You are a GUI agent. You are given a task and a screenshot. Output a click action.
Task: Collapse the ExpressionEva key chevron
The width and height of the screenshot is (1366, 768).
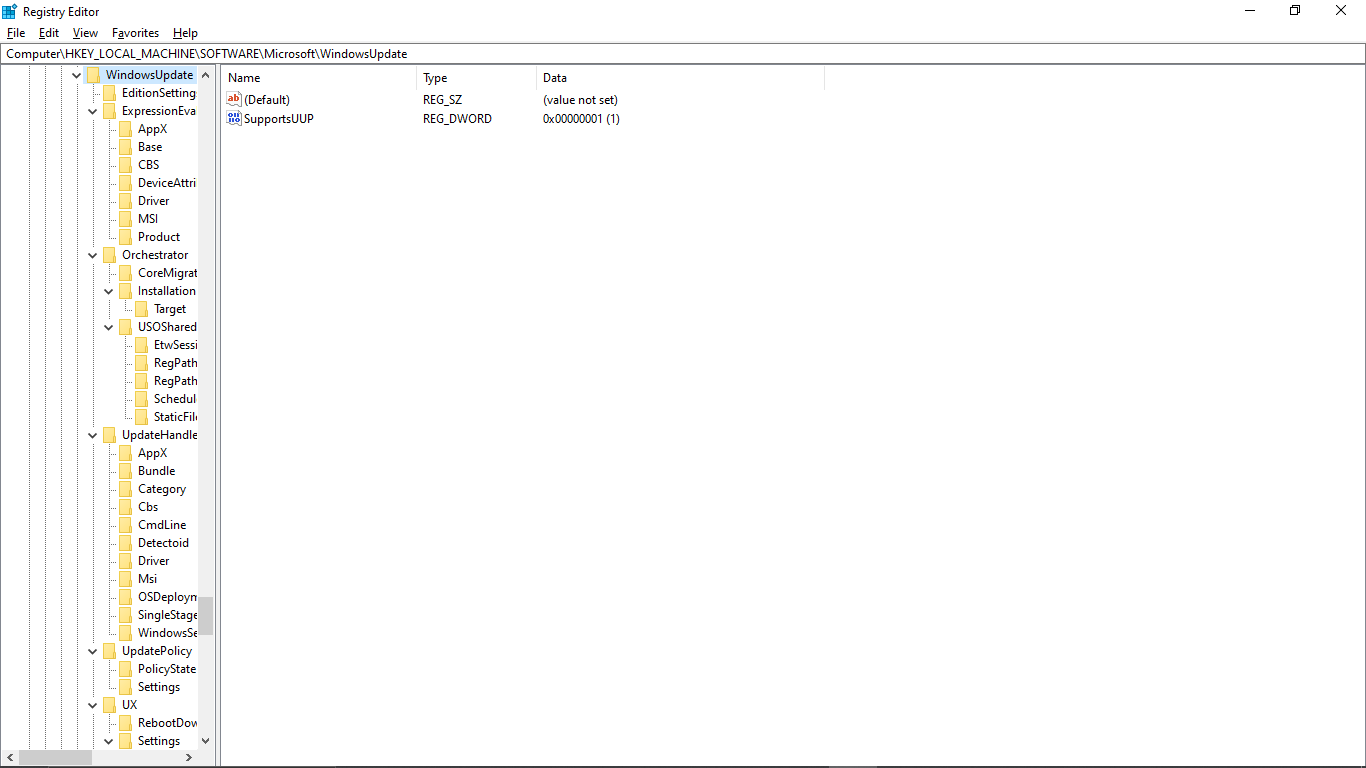point(93,112)
